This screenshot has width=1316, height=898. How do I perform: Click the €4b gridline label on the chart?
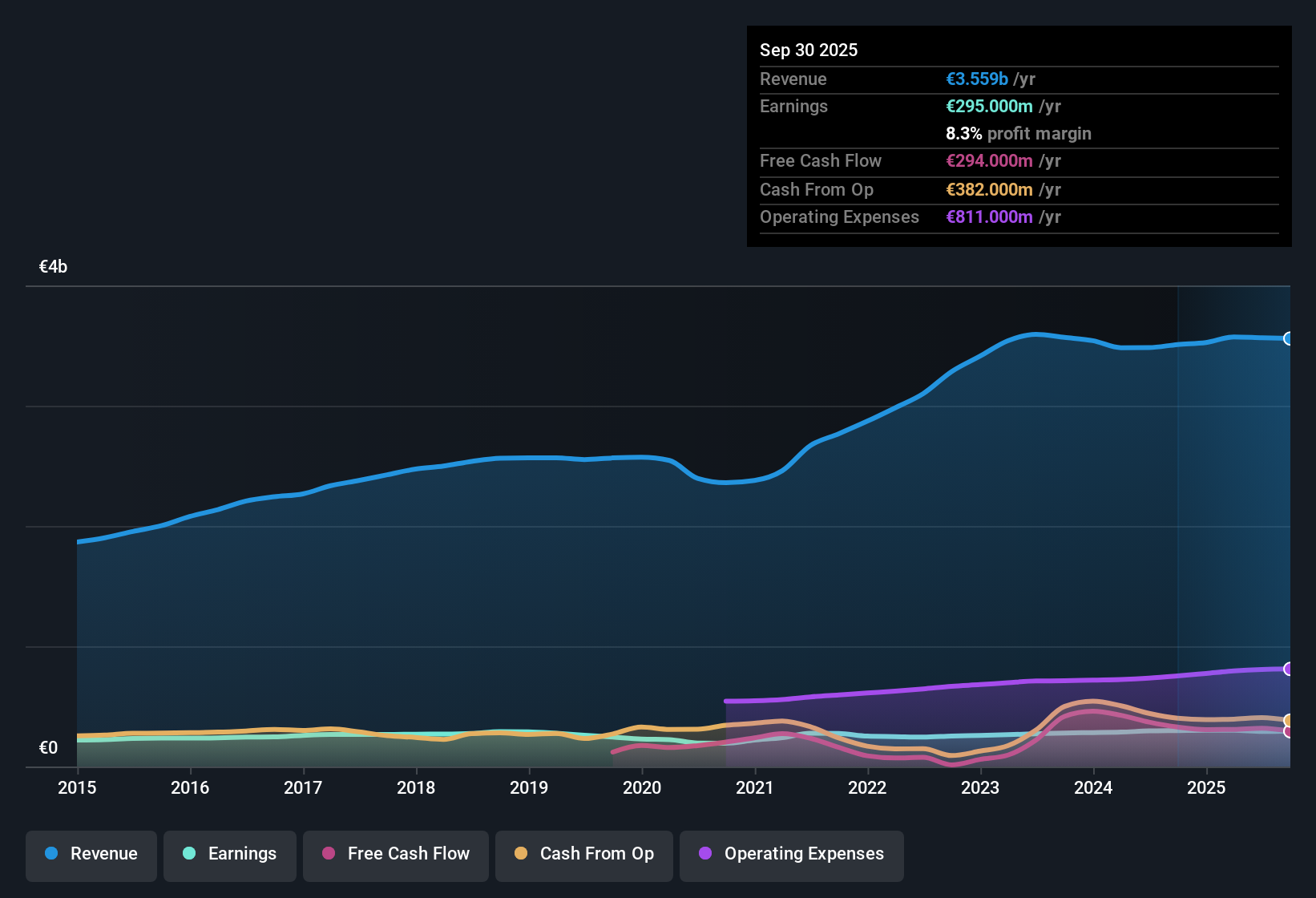pyautogui.click(x=51, y=265)
